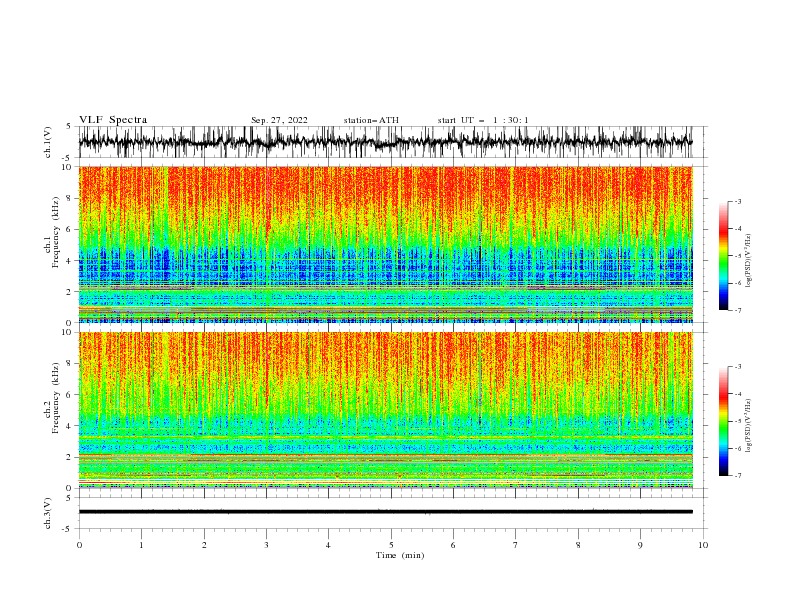Click time axis tick label "9"

(640, 545)
